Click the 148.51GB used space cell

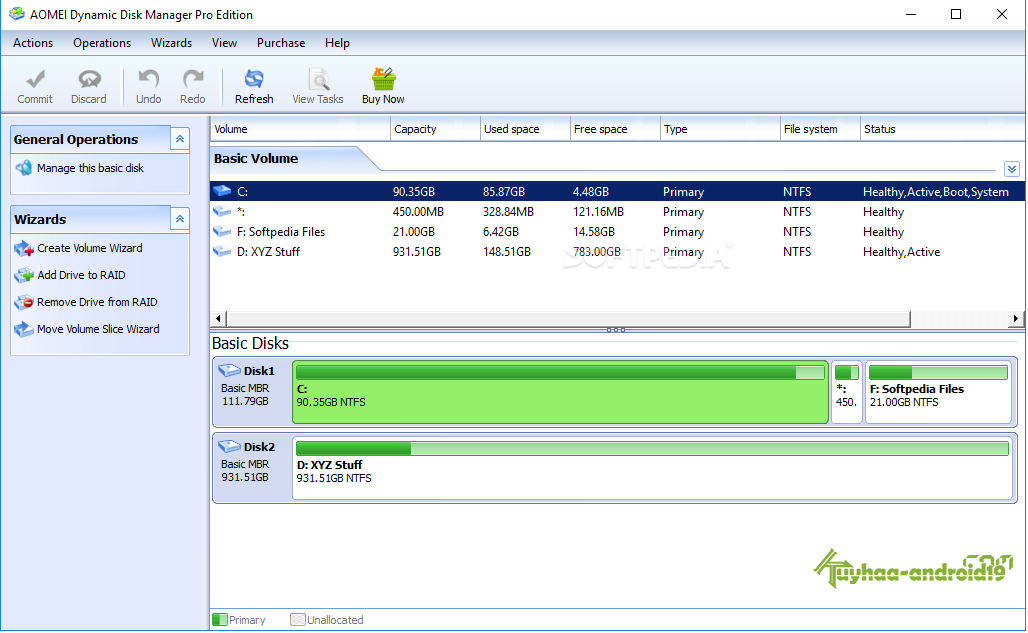point(507,252)
